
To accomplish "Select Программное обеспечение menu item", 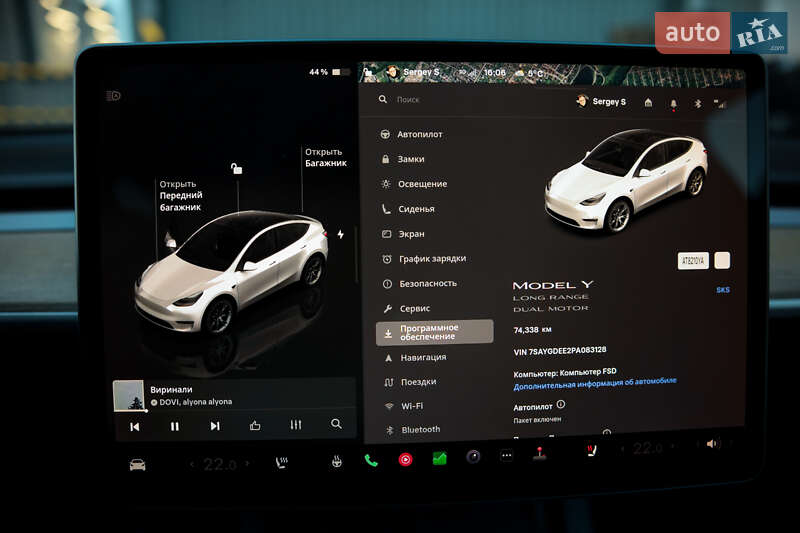I will (435, 333).
